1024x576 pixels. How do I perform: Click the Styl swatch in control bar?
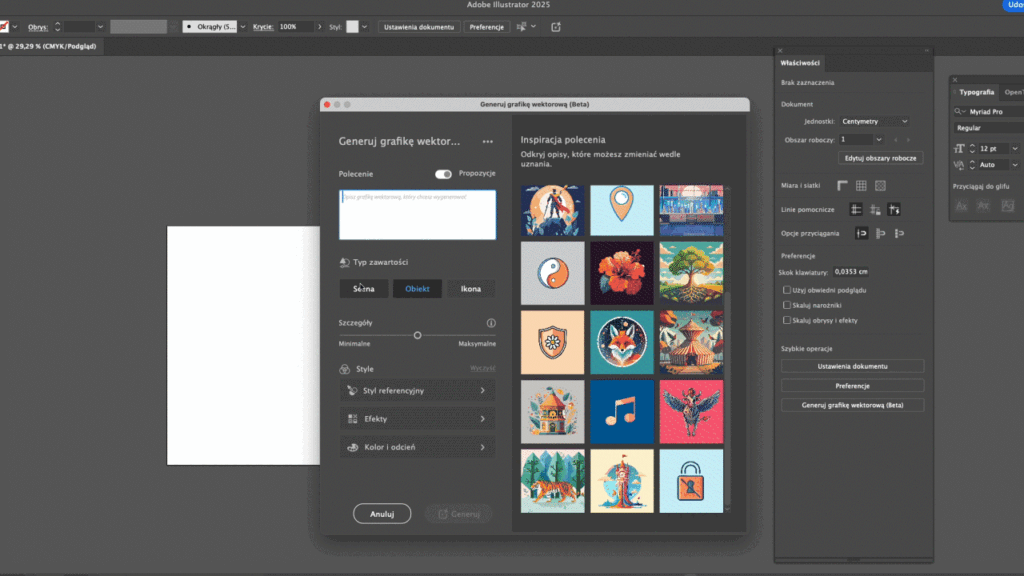352,27
